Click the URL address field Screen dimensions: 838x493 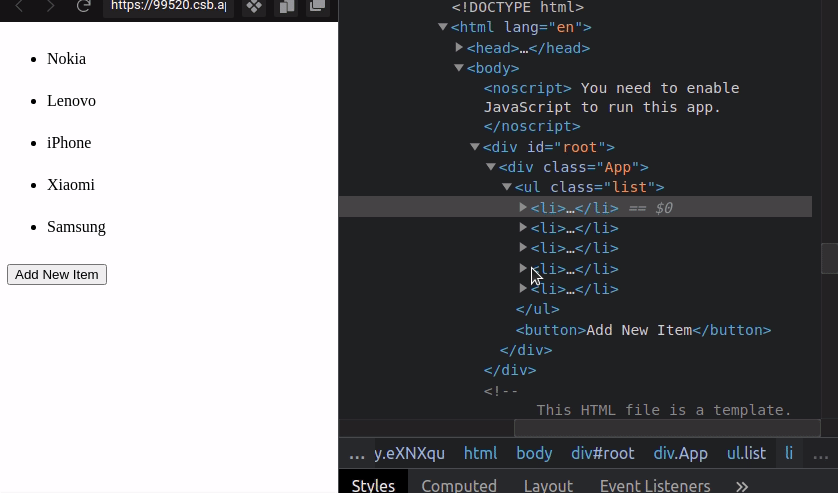pyautogui.click(x=167, y=6)
